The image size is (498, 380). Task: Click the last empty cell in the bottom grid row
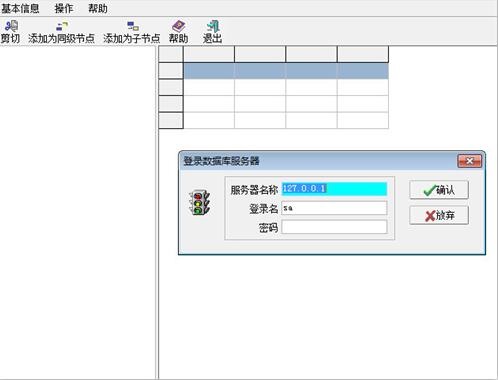coord(363,120)
